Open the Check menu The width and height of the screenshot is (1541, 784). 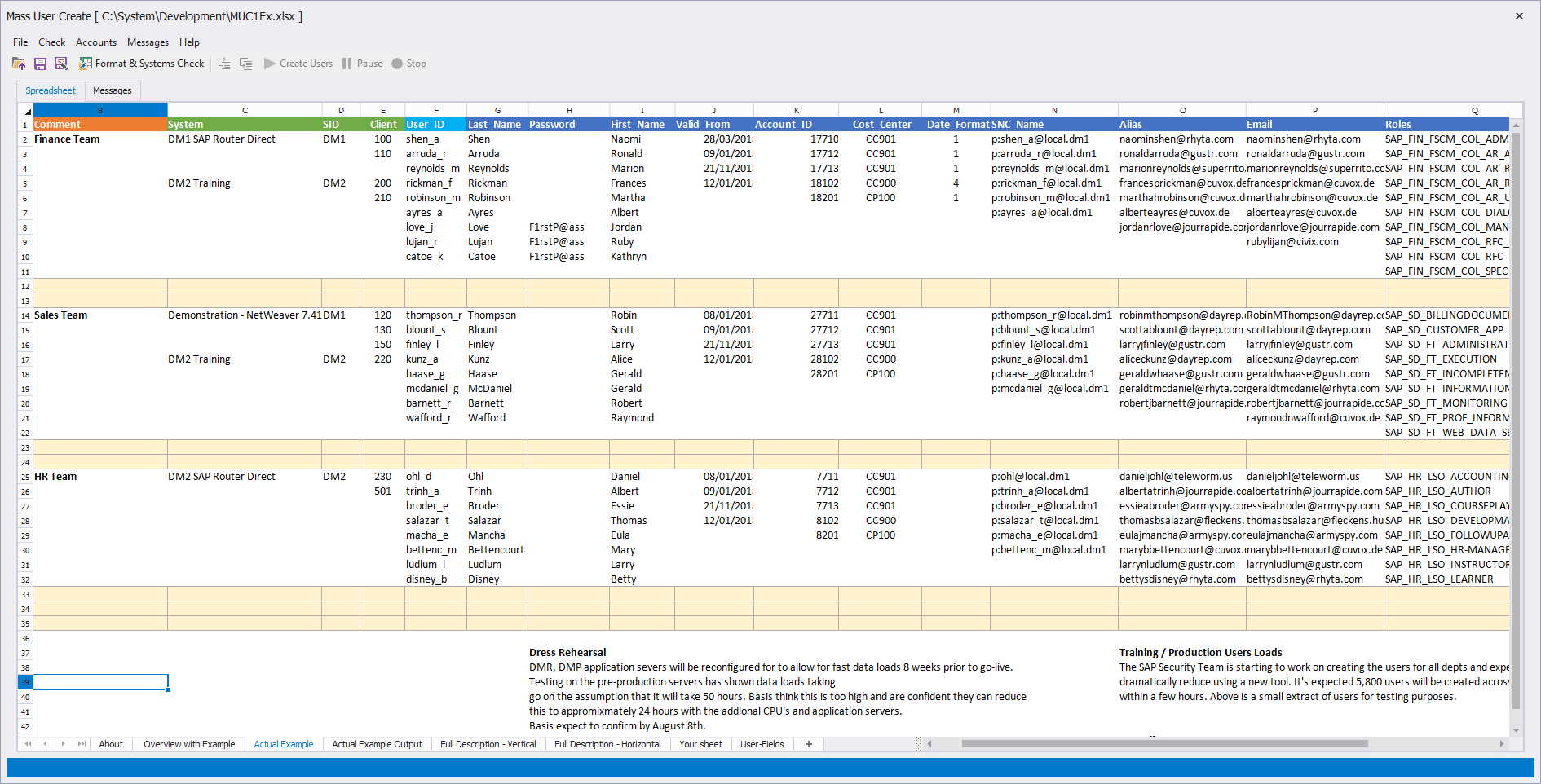coord(51,42)
